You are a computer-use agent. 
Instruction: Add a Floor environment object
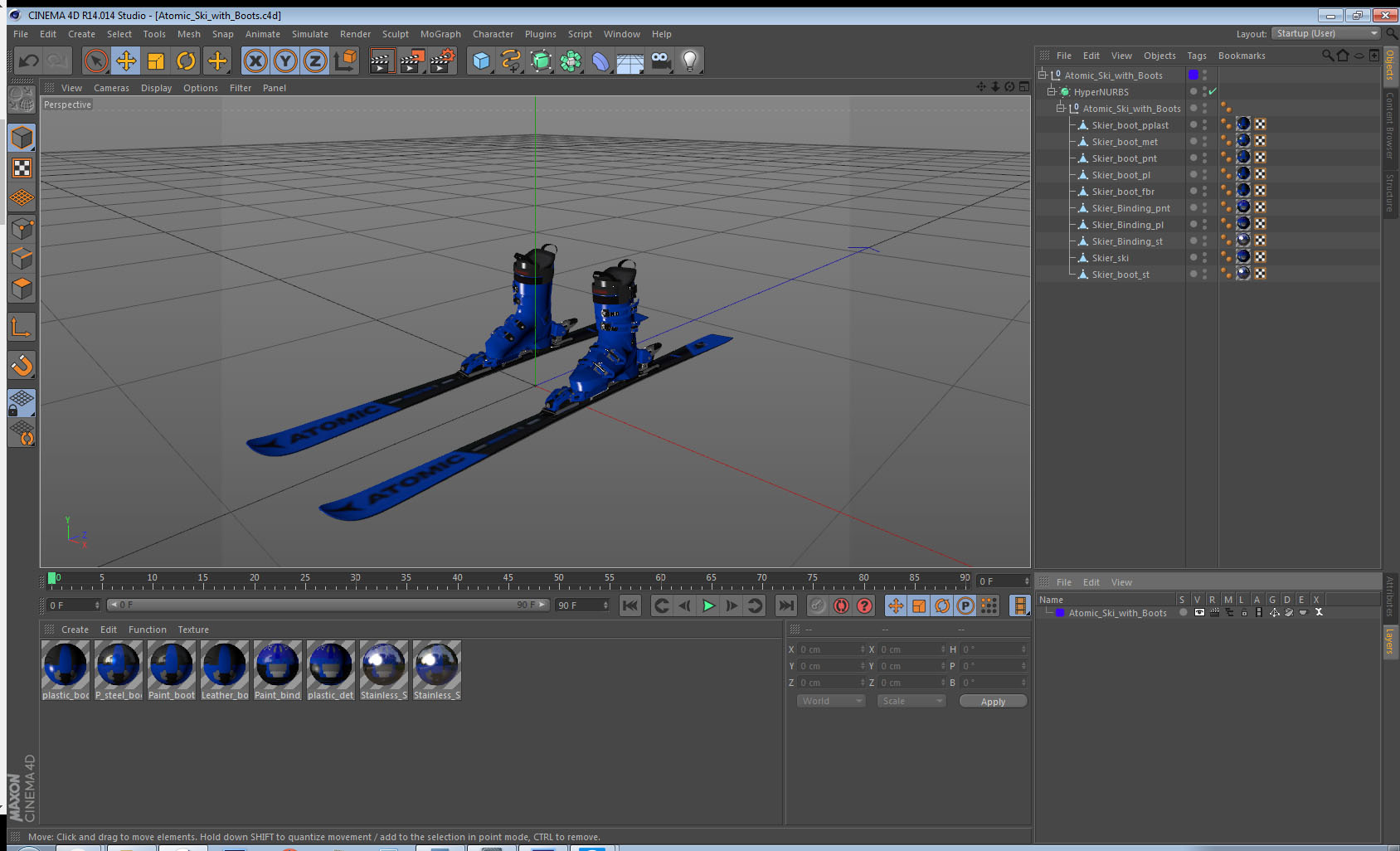pos(630,61)
